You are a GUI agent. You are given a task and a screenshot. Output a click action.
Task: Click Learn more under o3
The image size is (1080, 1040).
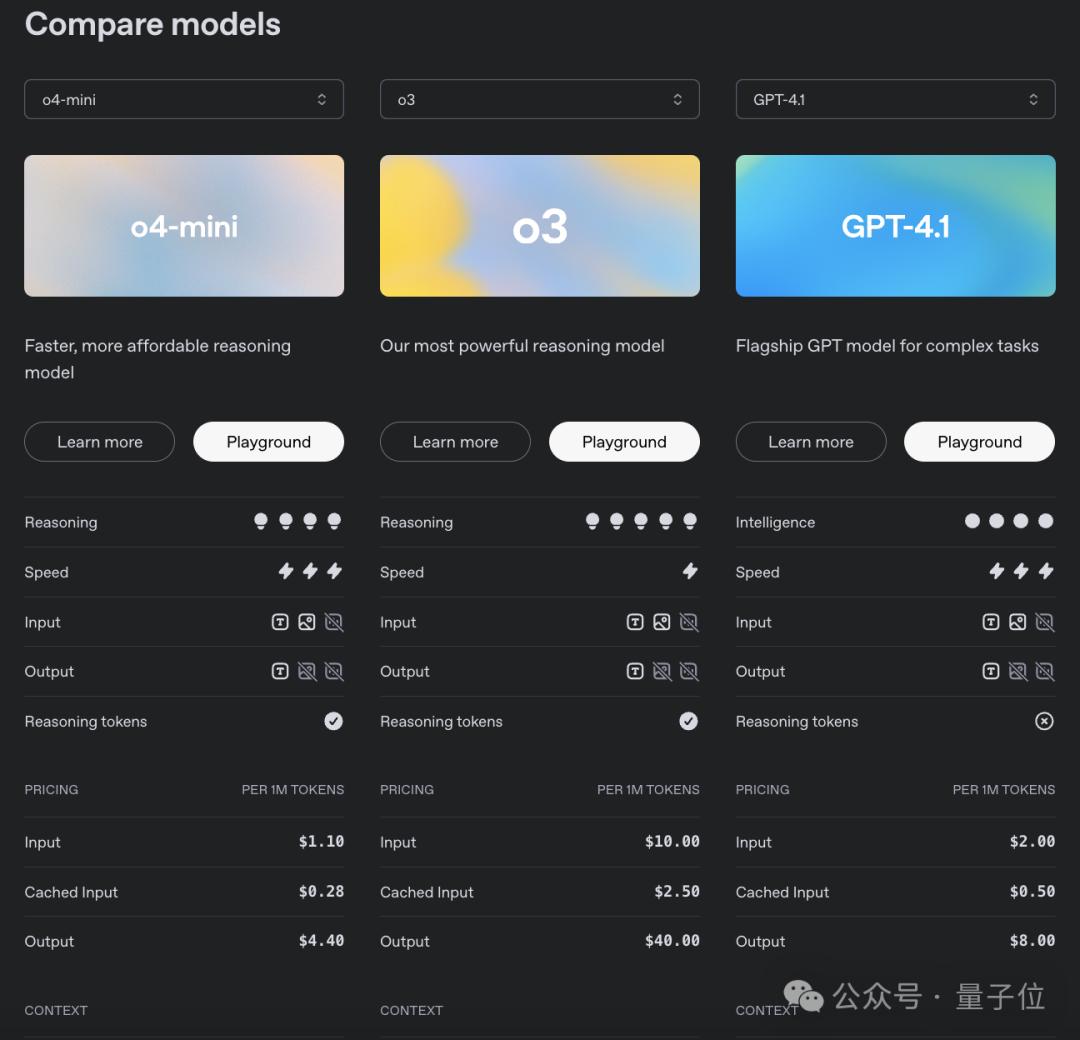tap(455, 441)
